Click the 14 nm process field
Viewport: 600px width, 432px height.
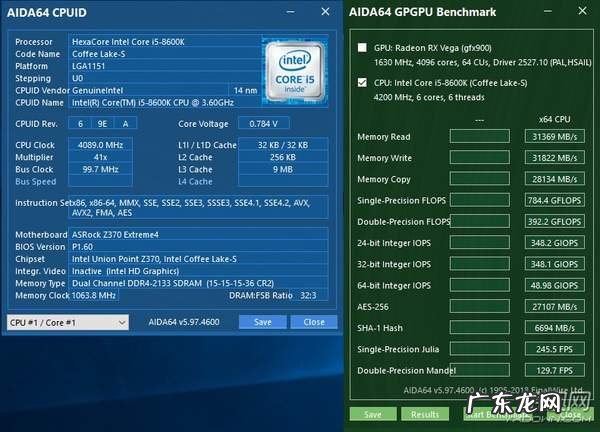click(x=245, y=90)
